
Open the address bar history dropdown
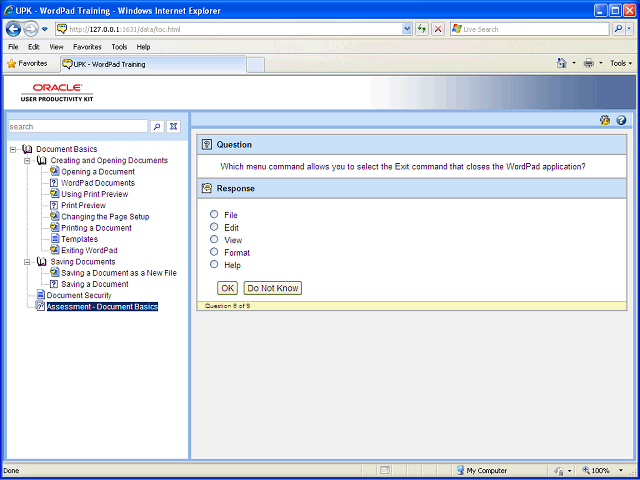pos(407,29)
